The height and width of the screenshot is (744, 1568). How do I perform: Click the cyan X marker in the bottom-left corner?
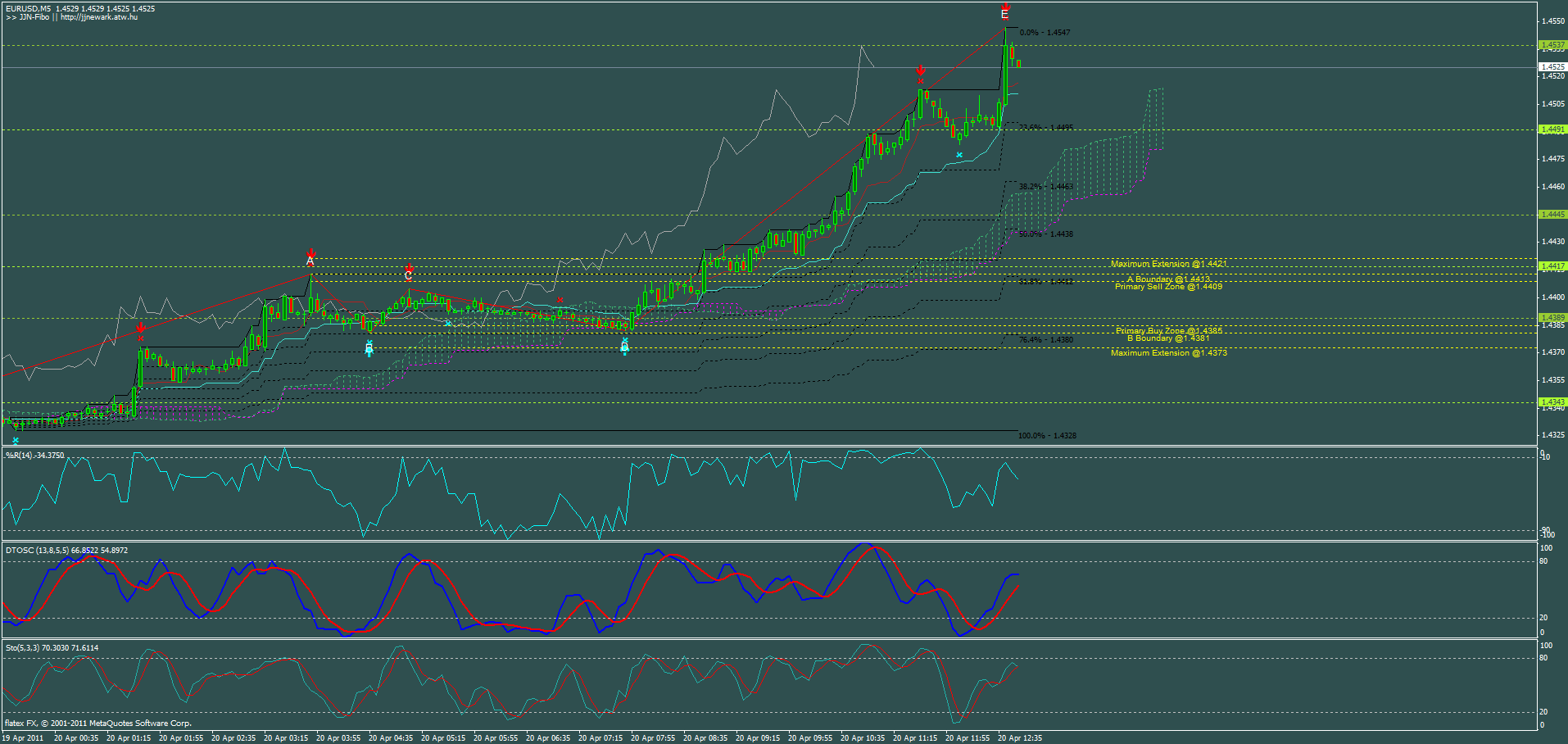click(15, 439)
